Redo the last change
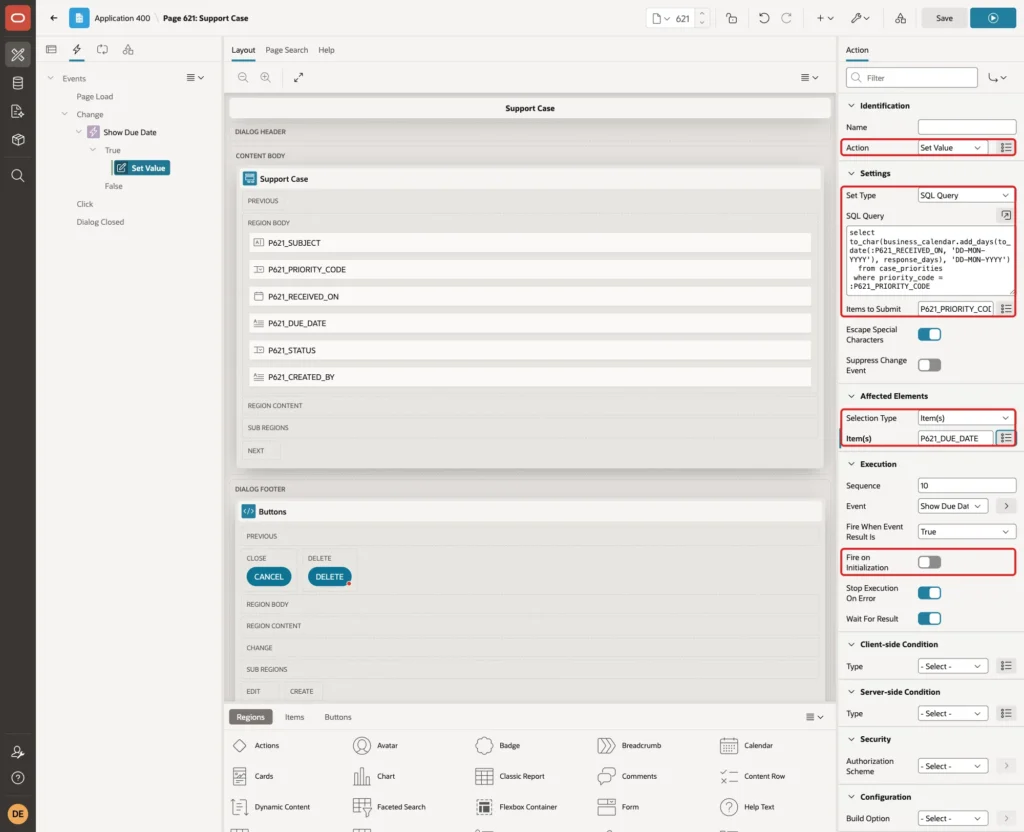Screen dimensions: 1024x832 click(786, 18)
